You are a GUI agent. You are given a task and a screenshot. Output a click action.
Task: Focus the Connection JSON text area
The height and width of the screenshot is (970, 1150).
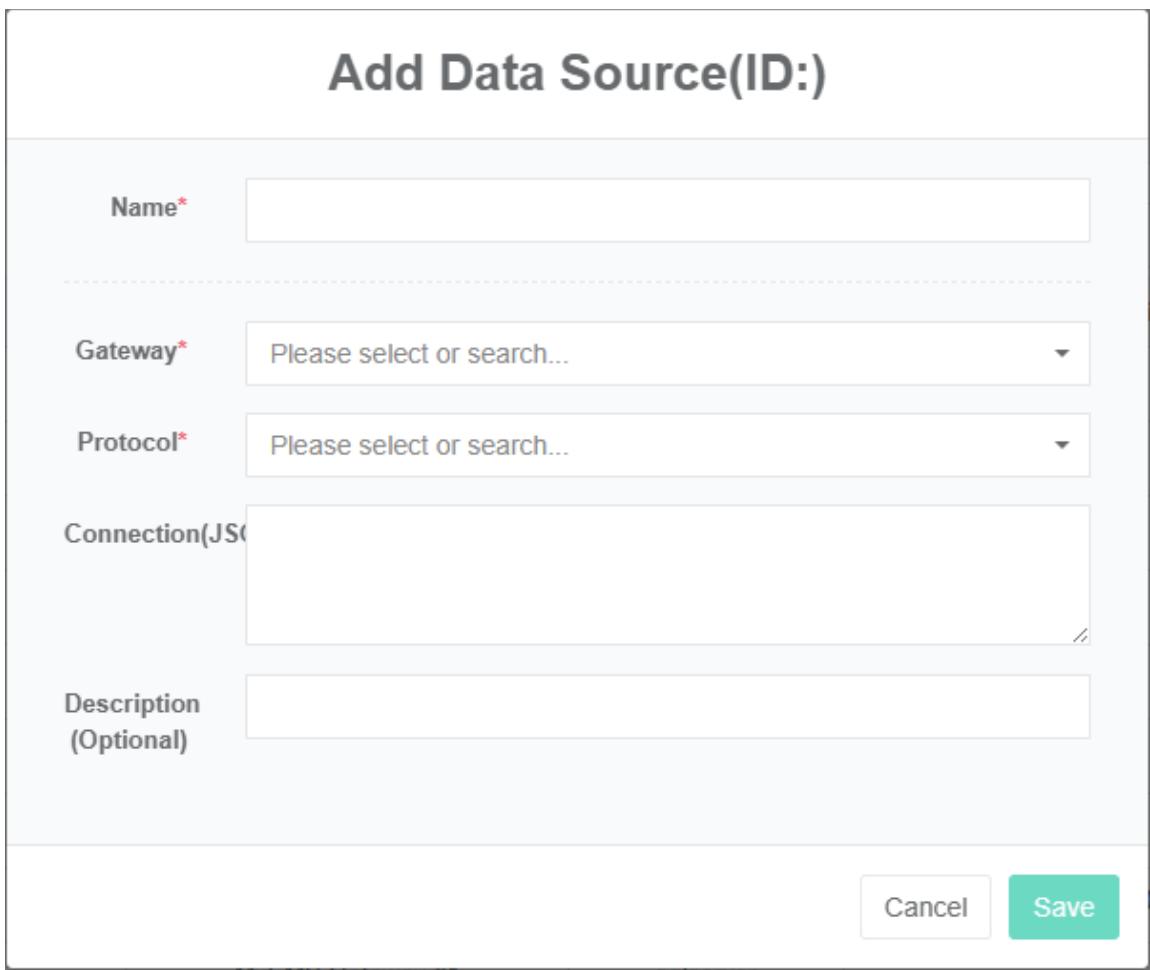667,574
